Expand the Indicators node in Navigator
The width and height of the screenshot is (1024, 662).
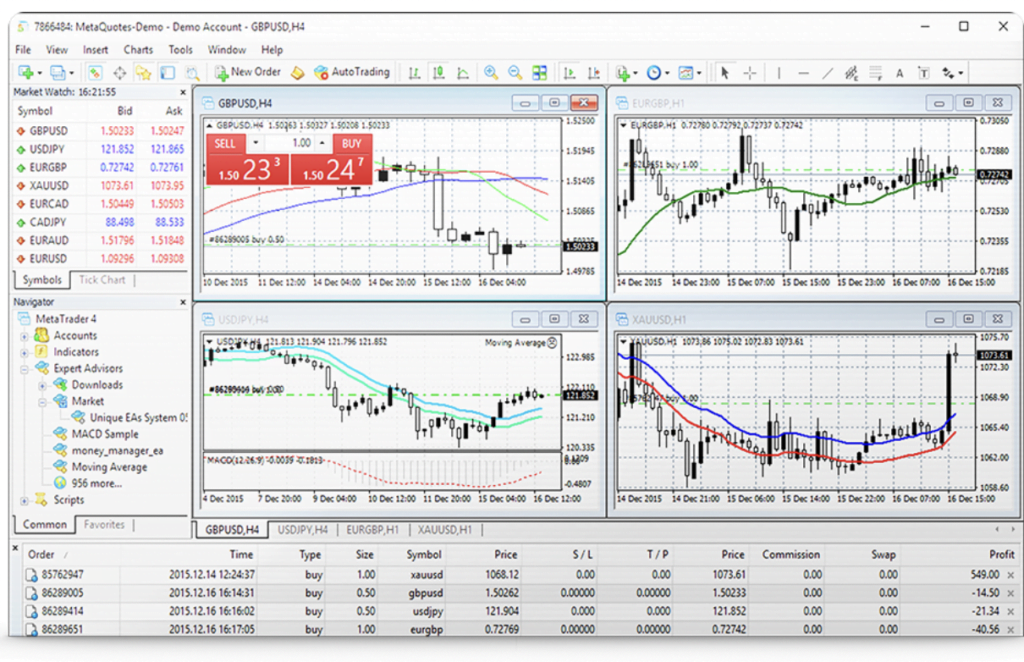(24, 353)
